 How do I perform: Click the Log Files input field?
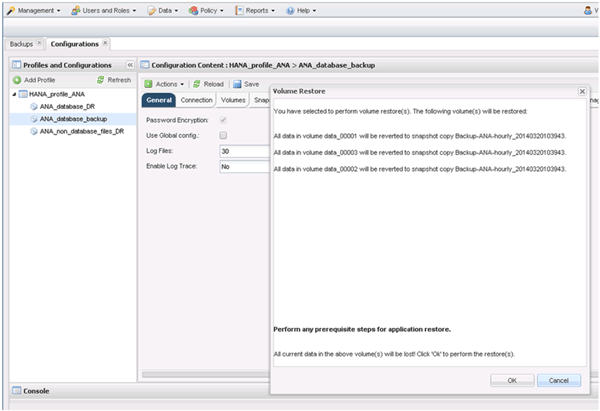(x=244, y=151)
